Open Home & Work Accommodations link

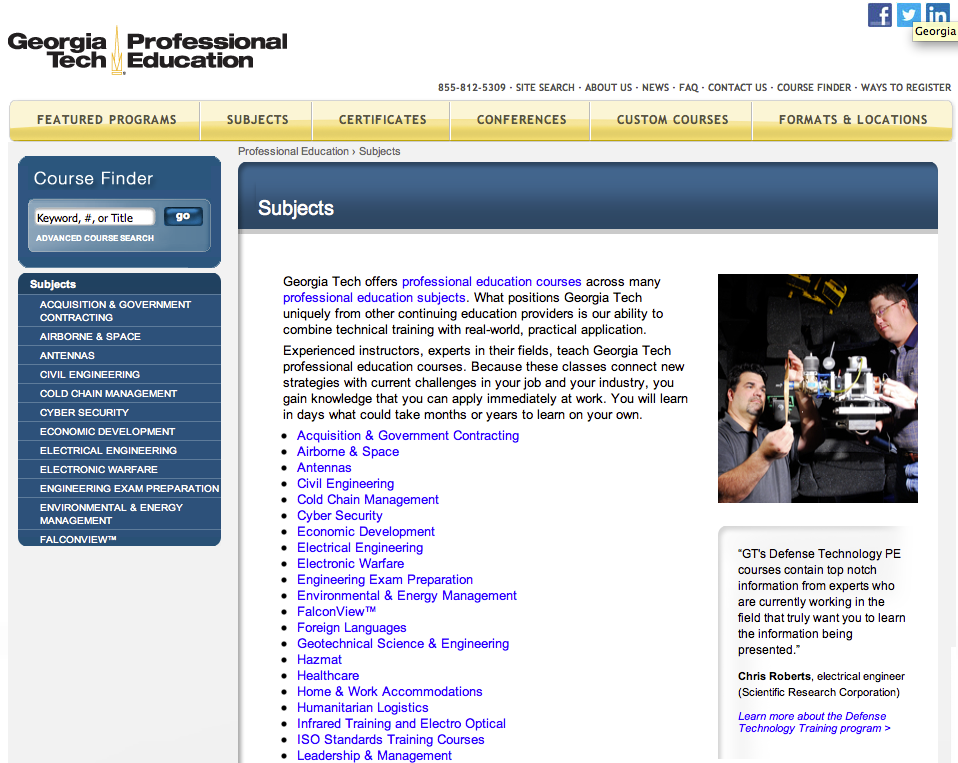389,691
